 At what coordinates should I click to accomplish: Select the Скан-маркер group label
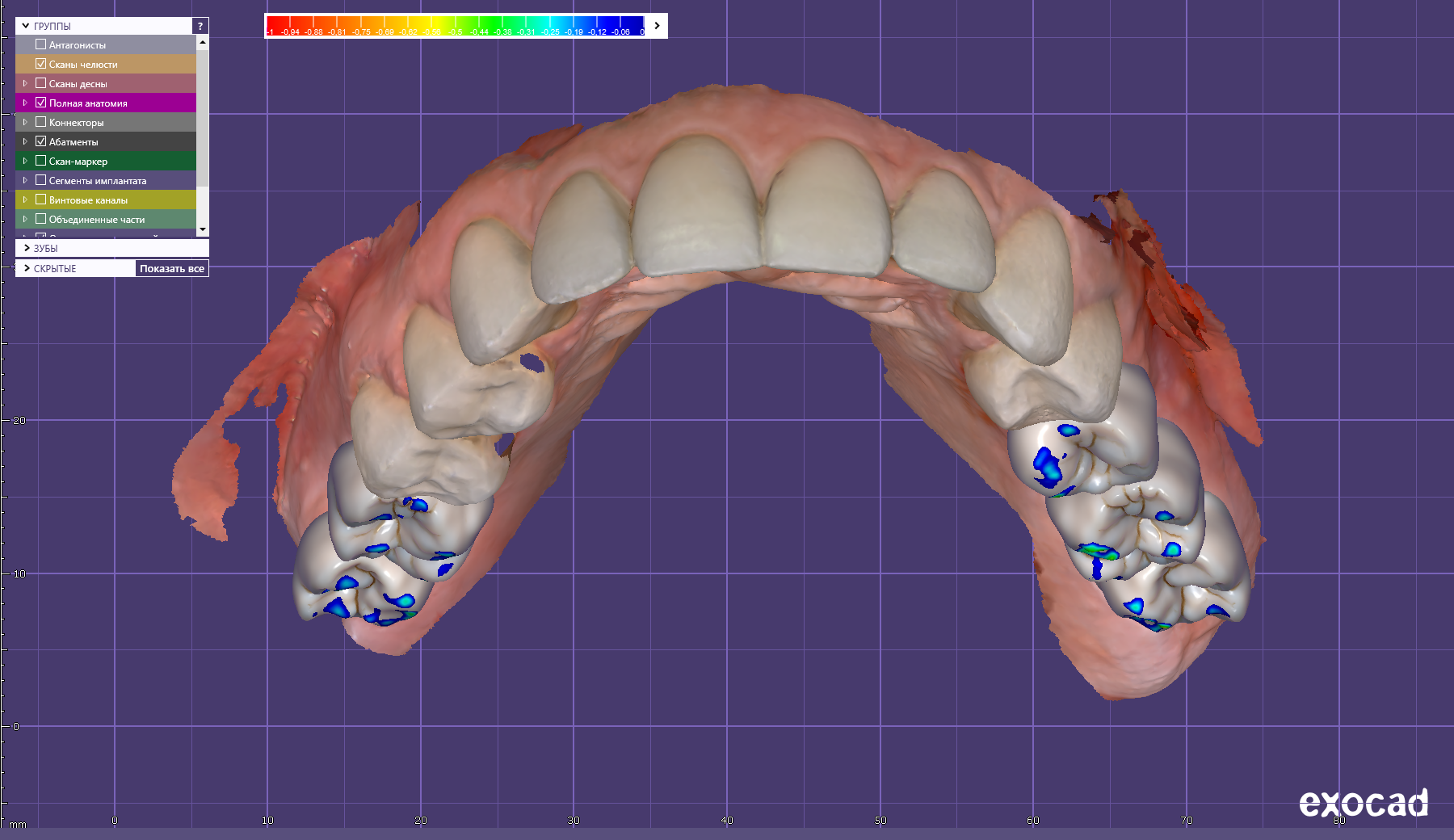click(78, 162)
